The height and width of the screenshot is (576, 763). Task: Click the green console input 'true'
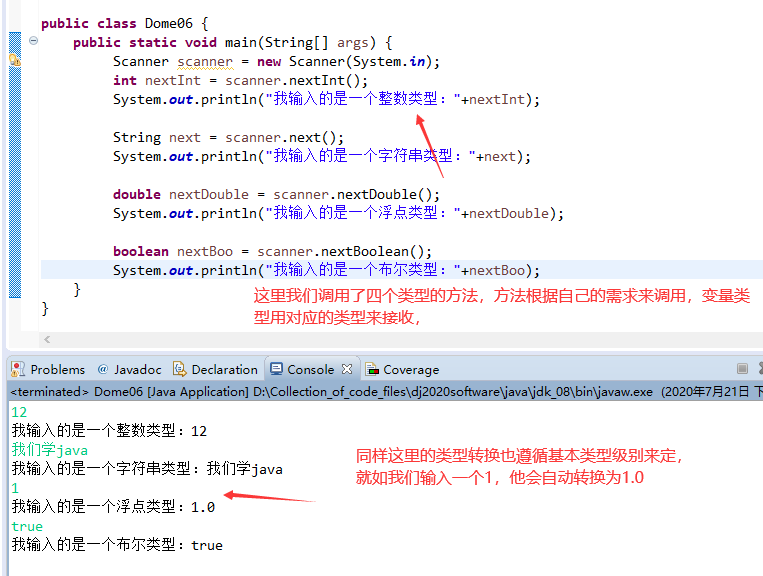coord(27,526)
